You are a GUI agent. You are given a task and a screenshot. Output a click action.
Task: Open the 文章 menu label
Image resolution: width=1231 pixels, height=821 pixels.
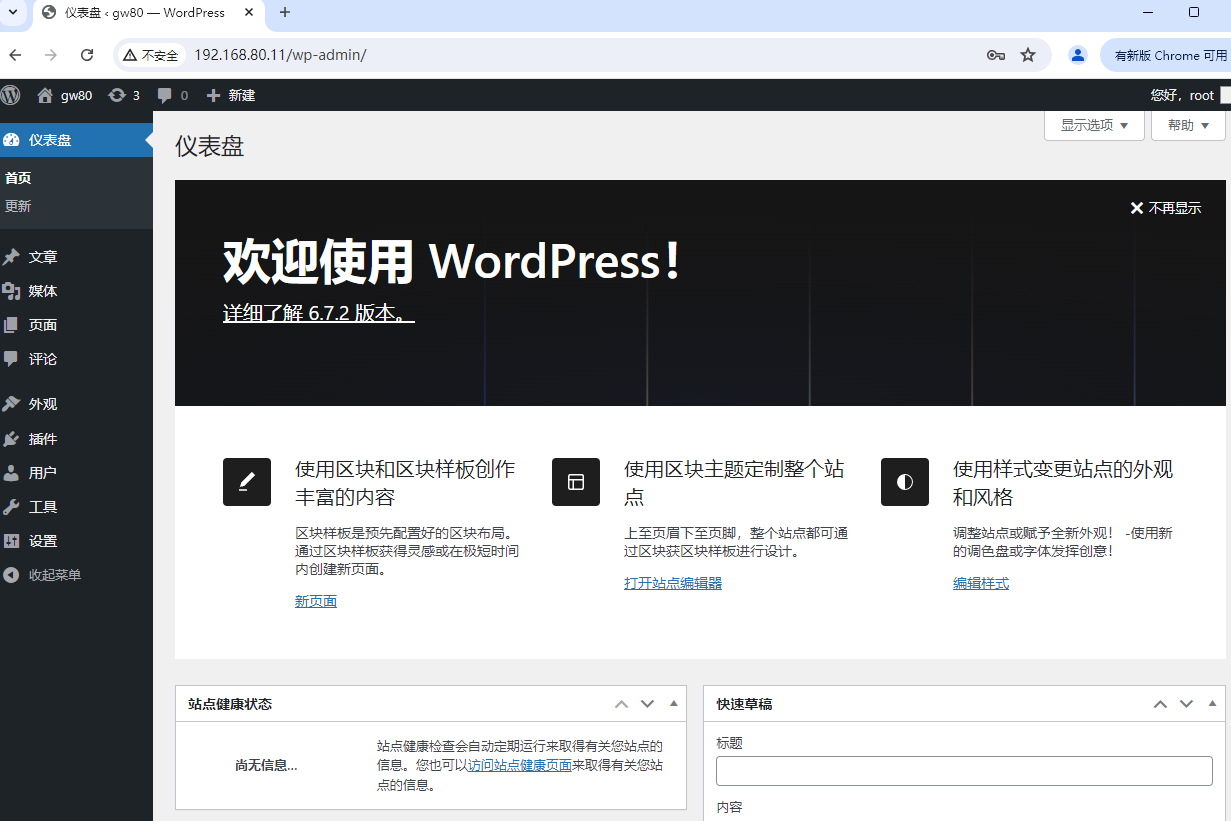coord(43,257)
